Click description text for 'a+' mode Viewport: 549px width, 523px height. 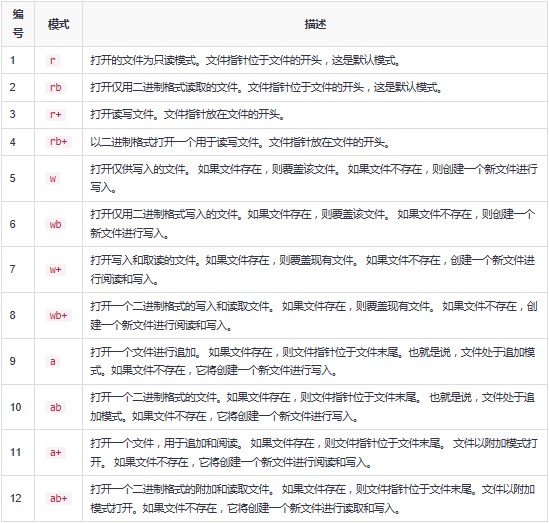[314, 453]
